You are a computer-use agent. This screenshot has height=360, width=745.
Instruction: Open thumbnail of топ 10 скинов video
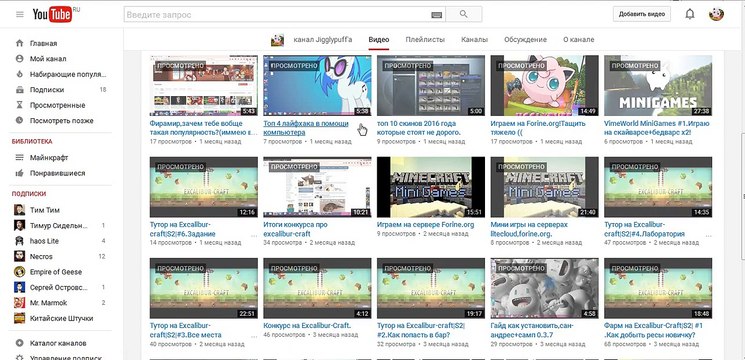431,85
